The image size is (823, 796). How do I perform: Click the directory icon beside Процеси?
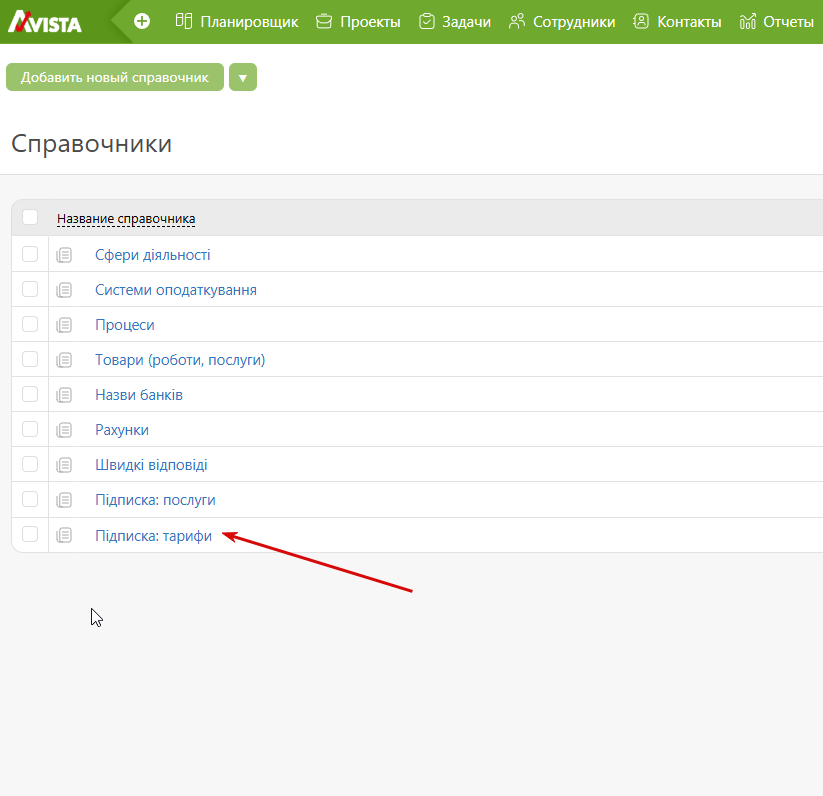point(65,325)
